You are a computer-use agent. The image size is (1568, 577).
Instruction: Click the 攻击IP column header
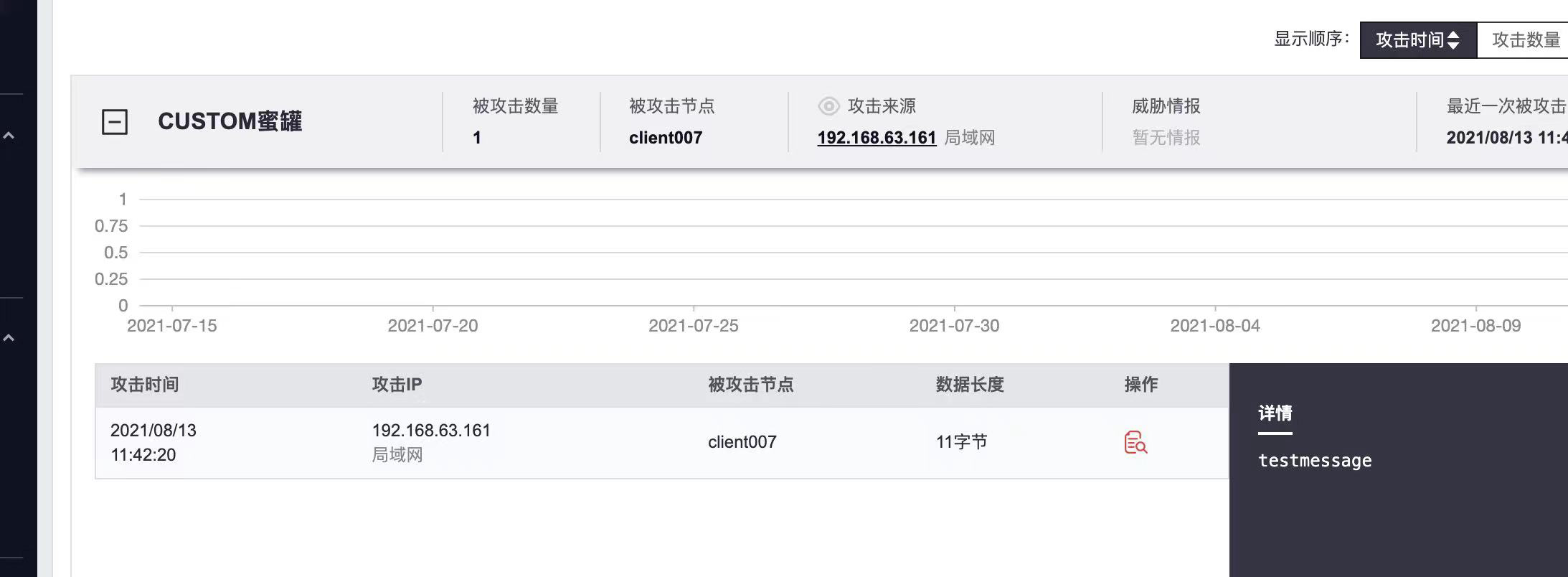pos(397,385)
